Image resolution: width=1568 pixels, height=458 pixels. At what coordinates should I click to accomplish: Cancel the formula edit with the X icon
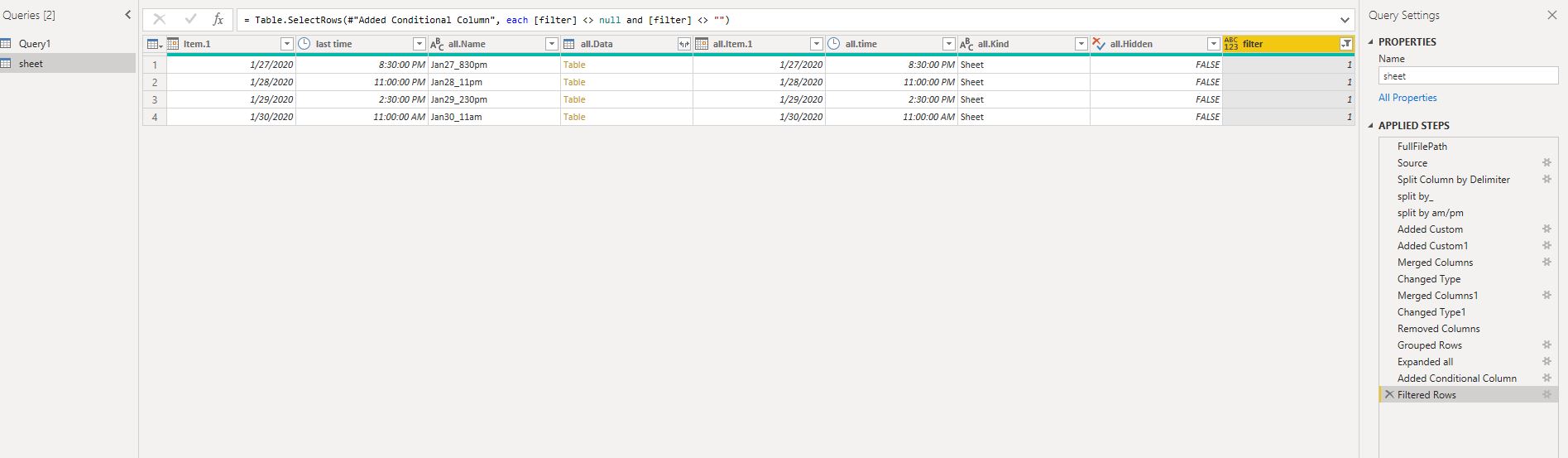click(x=160, y=19)
